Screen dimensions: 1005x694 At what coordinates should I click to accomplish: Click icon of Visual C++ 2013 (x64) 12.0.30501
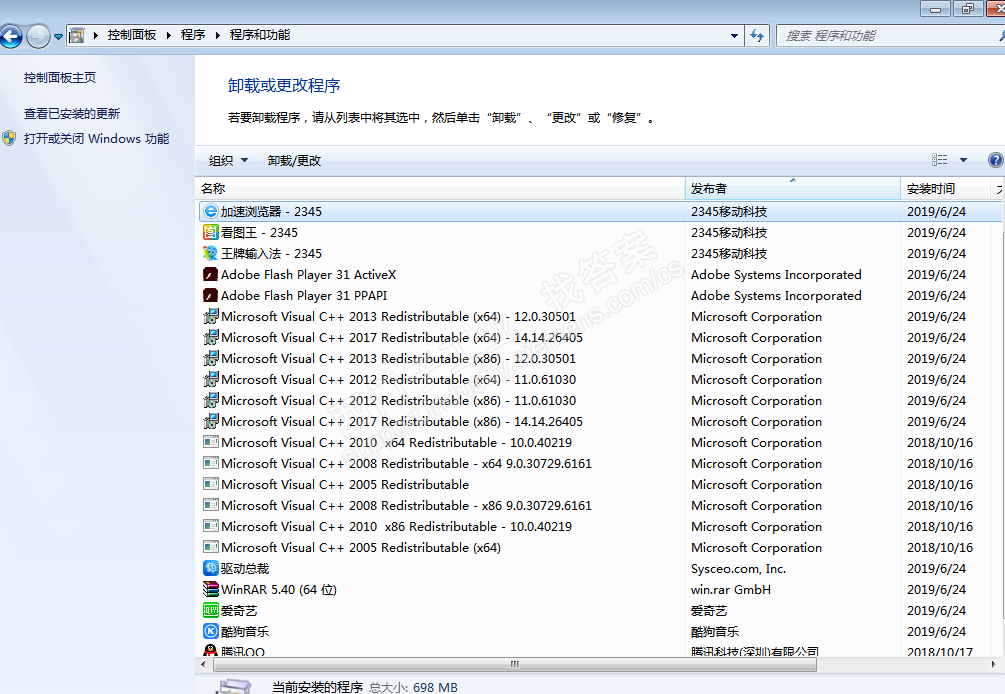pos(211,317)
